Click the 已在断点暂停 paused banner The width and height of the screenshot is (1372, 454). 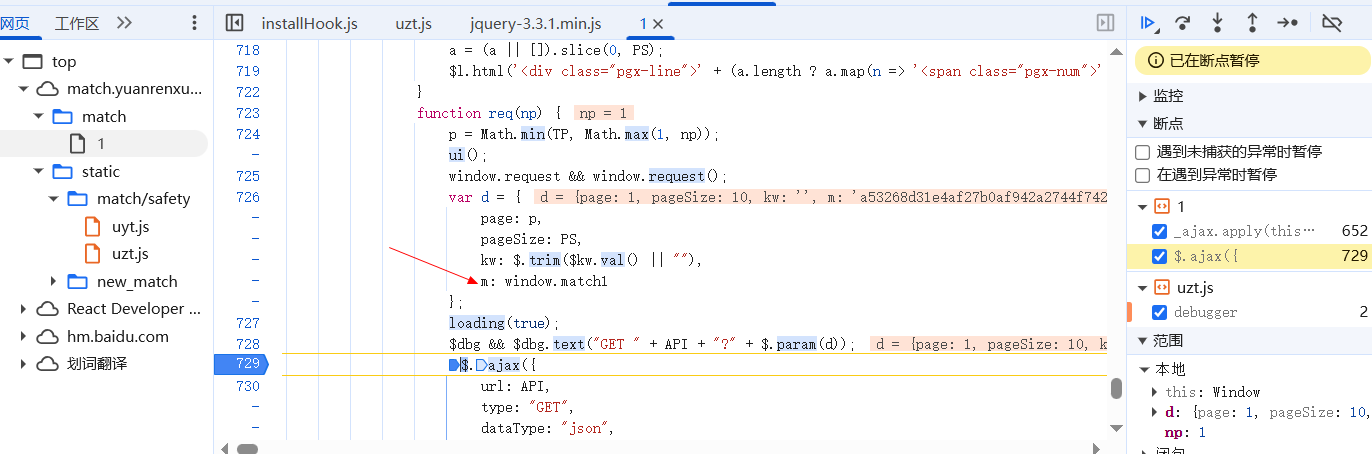click(x=1253, y=61)
